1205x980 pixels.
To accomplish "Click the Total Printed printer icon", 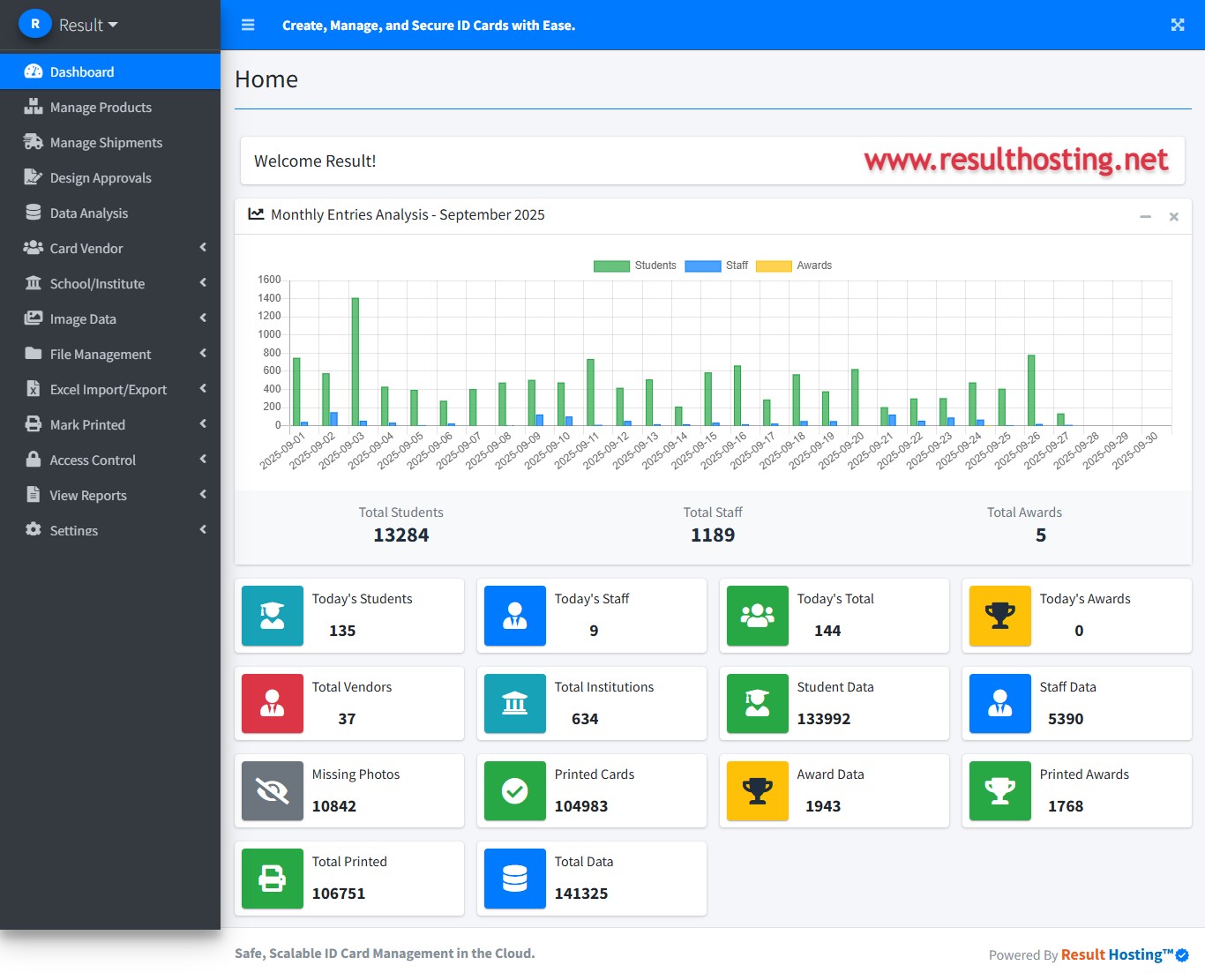I will pos(273,879).
